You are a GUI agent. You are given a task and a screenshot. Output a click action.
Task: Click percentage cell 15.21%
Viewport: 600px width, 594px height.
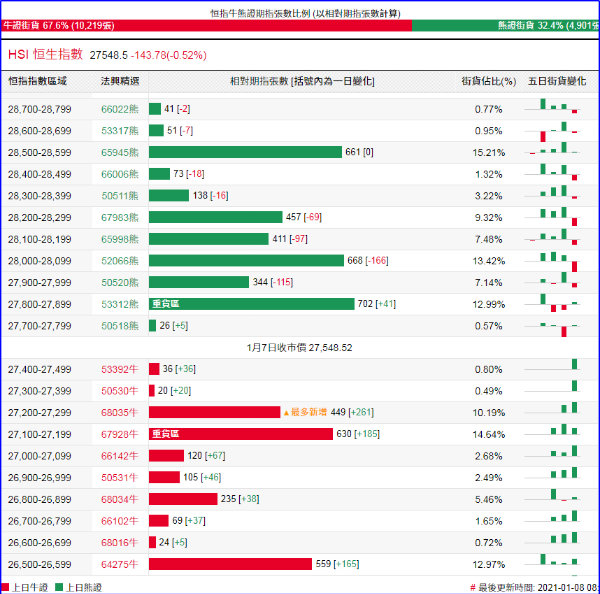[x=489, y=153]
